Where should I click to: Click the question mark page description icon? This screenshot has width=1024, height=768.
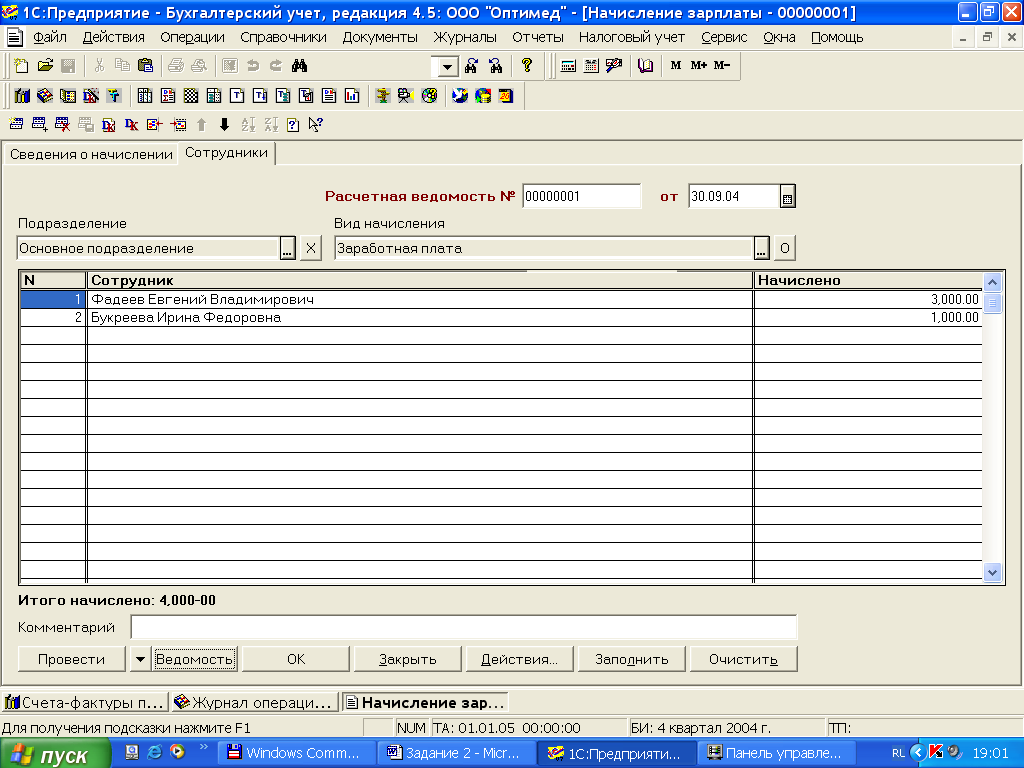pyautogui.click(x=293, y=124)
